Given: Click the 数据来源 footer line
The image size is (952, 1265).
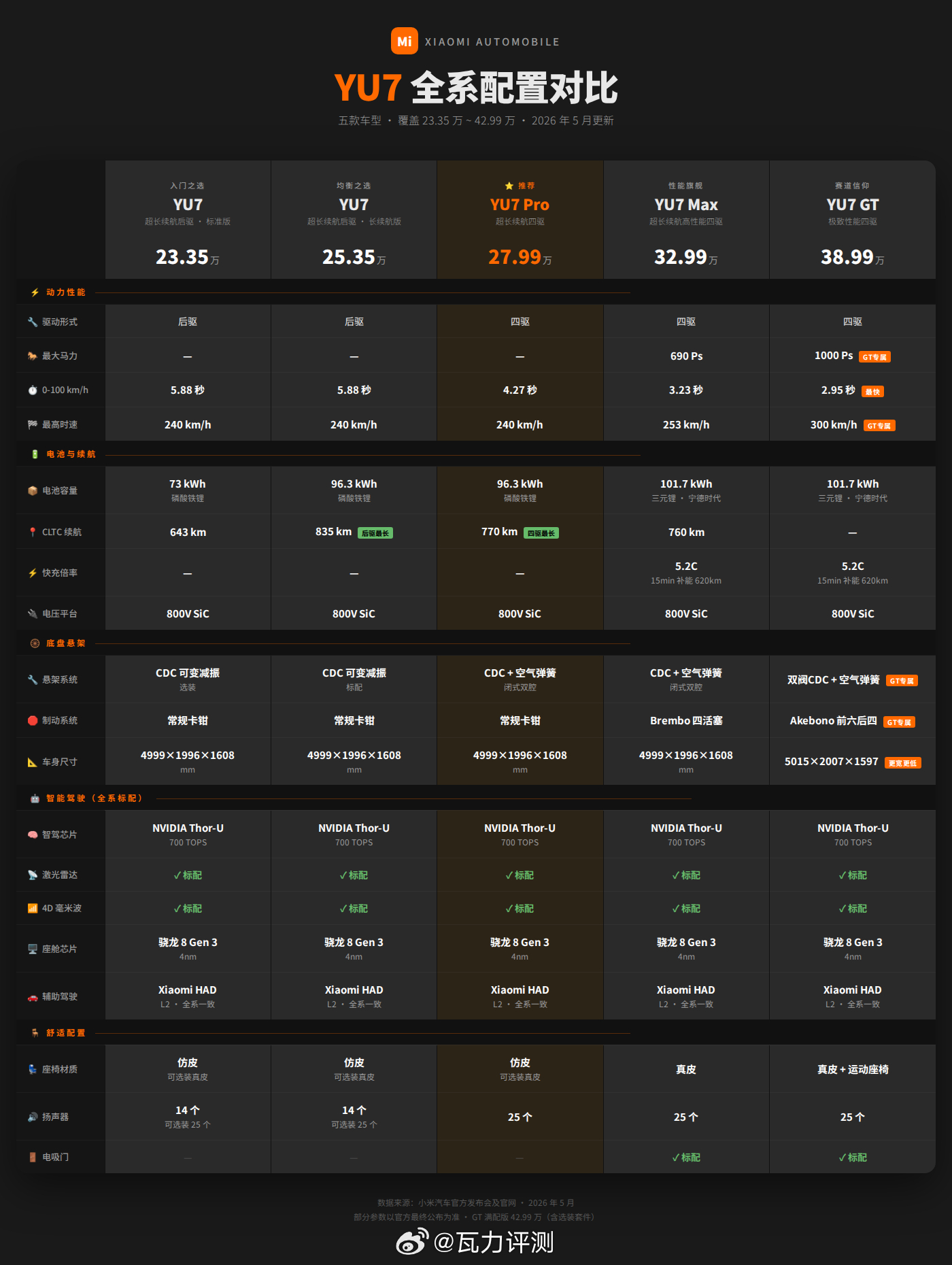Looking at the screenshot, I should click(x=476, y=1202).
